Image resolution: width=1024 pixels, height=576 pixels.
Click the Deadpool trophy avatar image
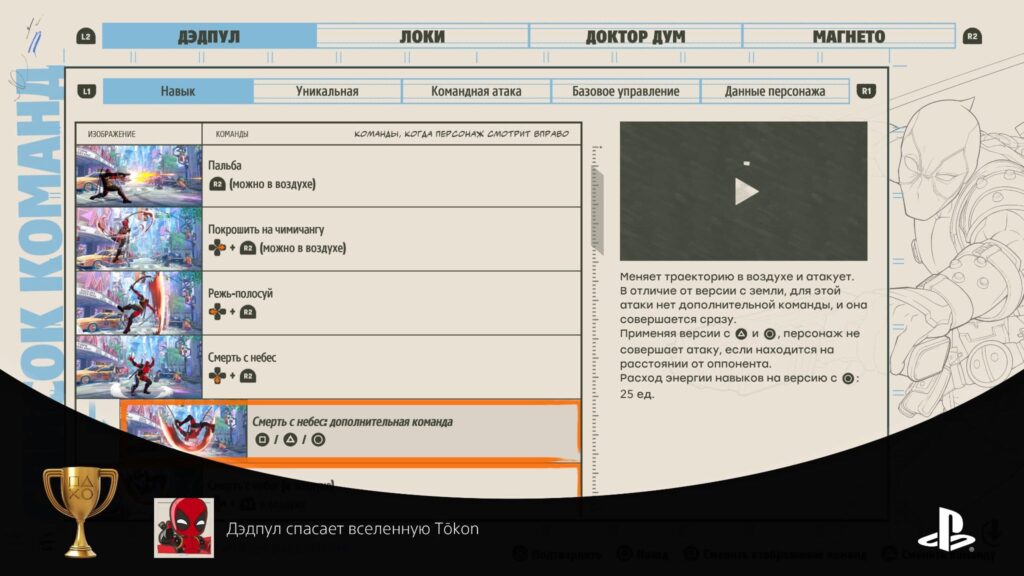(x=184, y=528)
